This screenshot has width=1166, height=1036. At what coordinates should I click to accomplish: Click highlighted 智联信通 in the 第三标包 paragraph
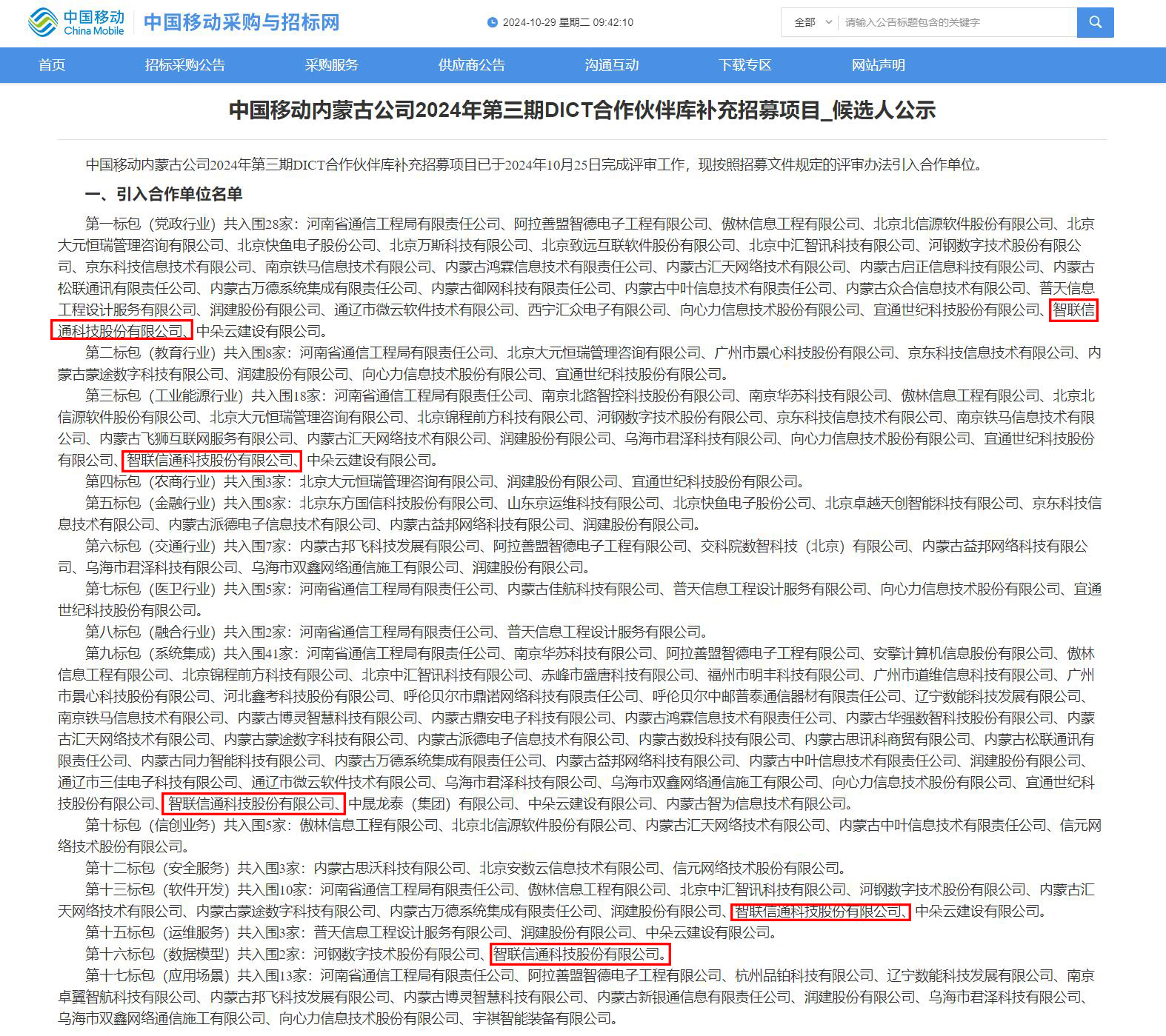(x=212, y=461)
